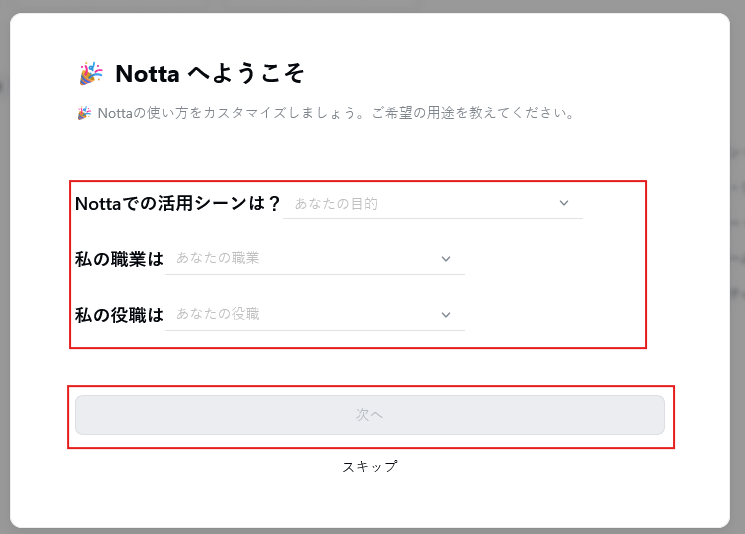Click the 次へ button
Image resolution: width=745 pixels, height=534 pixels.
tap(370, 415)
